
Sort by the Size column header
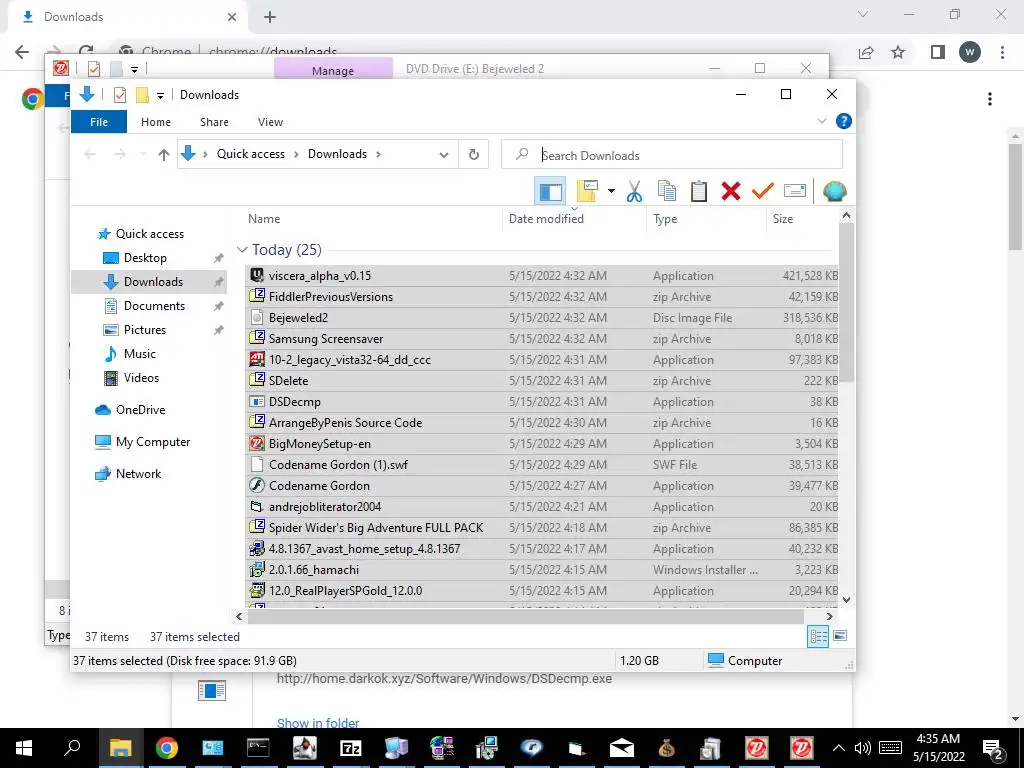click(x=802, y=219)
